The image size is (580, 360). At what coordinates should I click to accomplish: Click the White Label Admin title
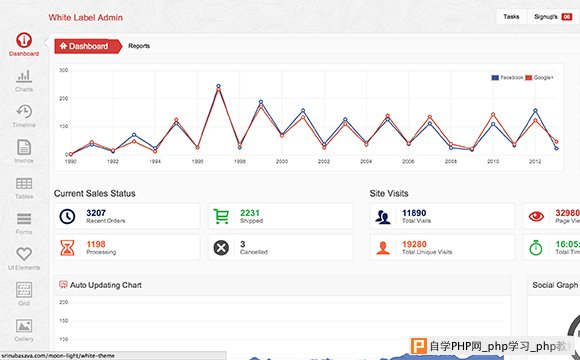click(x=85, y=17)
